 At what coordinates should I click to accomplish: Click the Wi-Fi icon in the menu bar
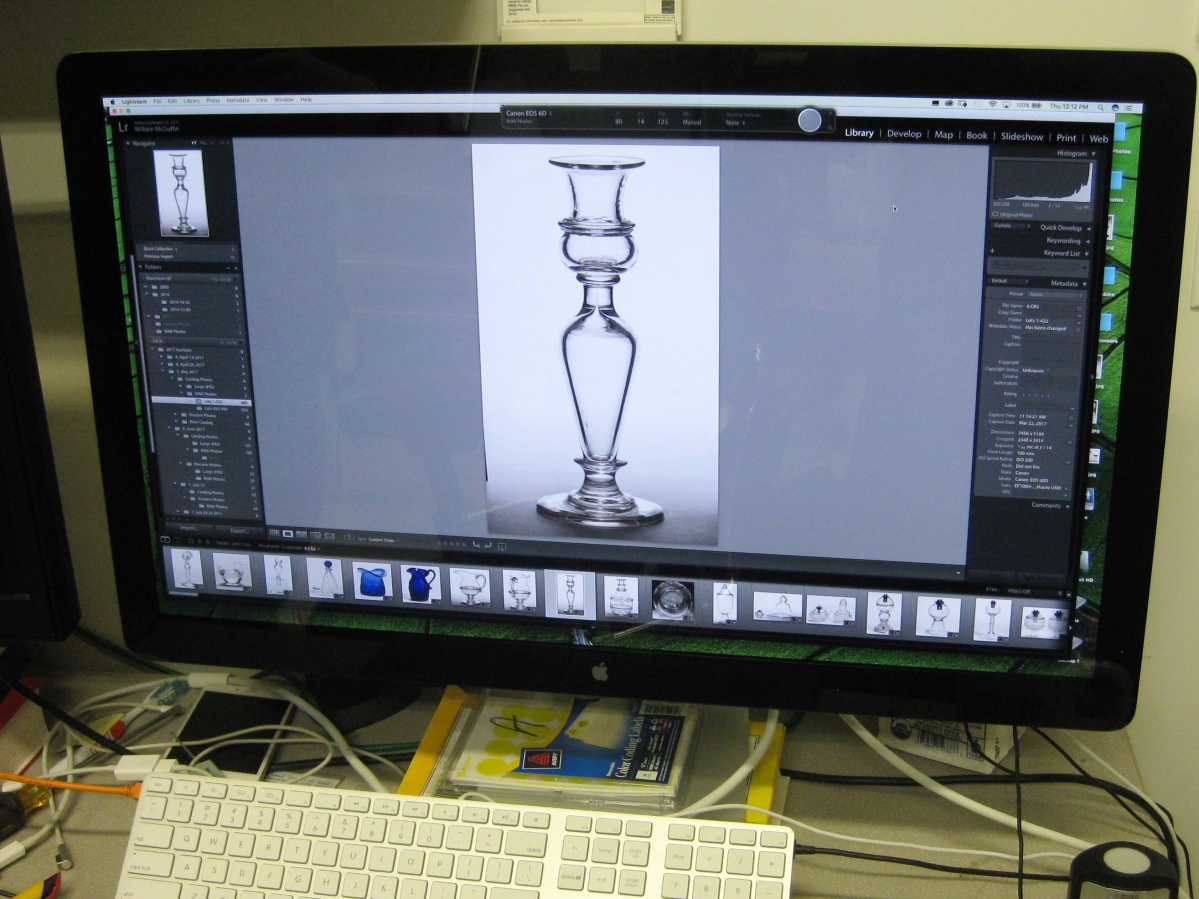993,104
